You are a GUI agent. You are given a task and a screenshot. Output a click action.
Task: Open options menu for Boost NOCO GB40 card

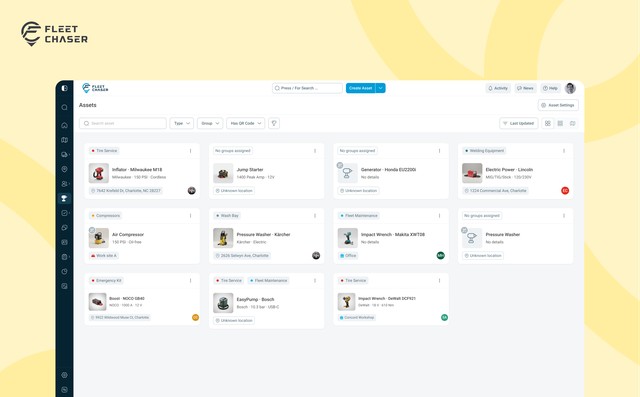click(x=191, y=281)
